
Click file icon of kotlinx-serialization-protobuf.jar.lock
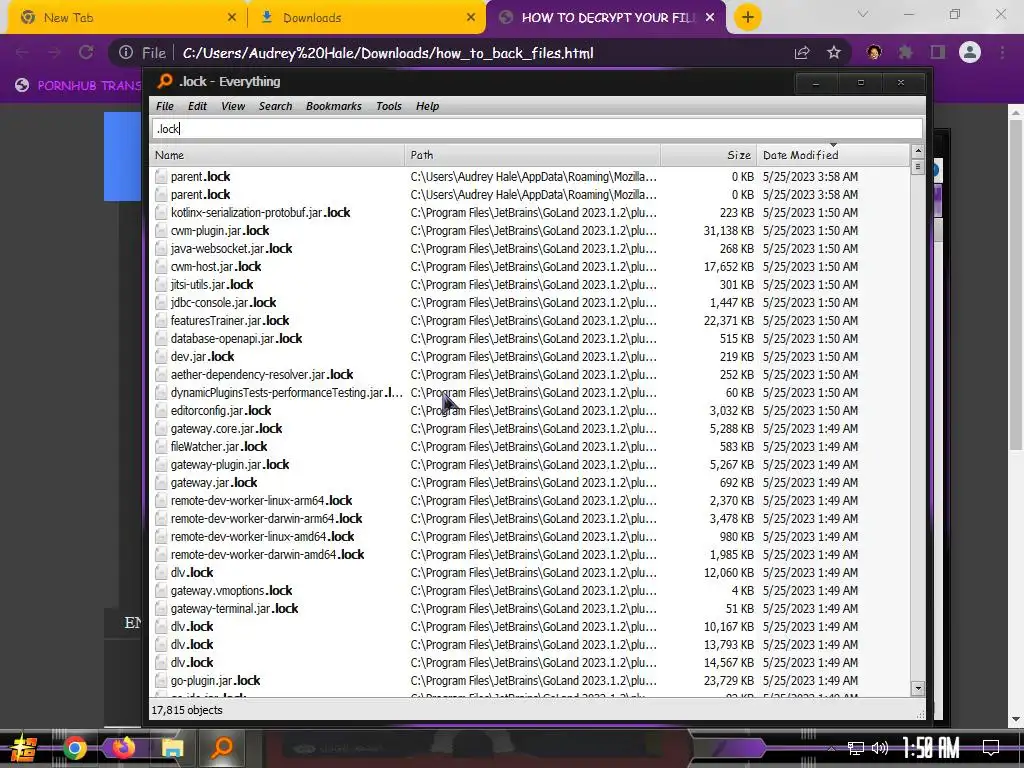click(x=161, y=212)
